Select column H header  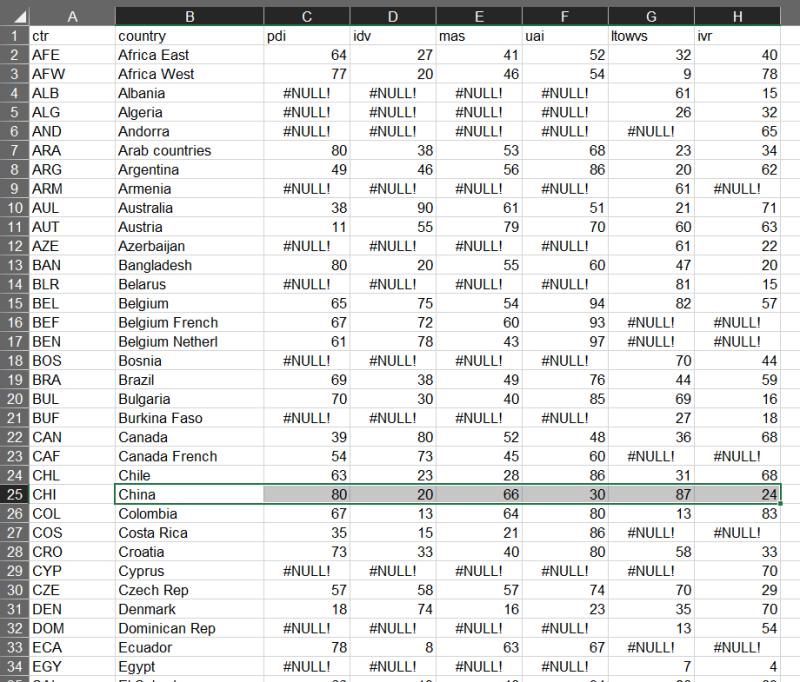pyautogui.click(x=738, y=16)
